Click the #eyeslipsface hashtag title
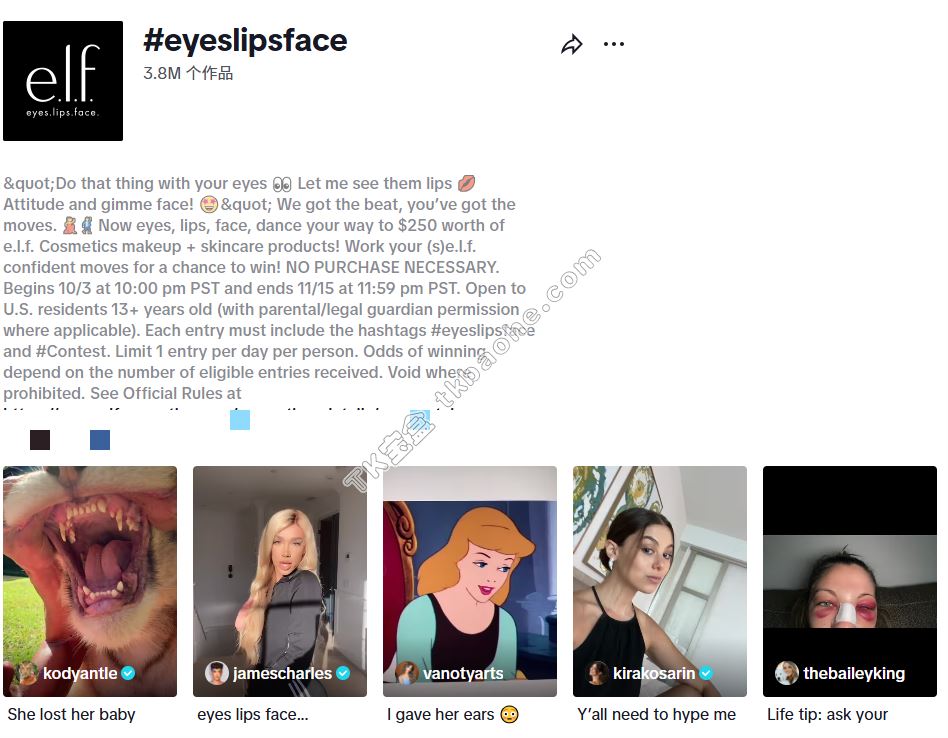Viewport: 948px width, 738px height. (x=245, y=40)
